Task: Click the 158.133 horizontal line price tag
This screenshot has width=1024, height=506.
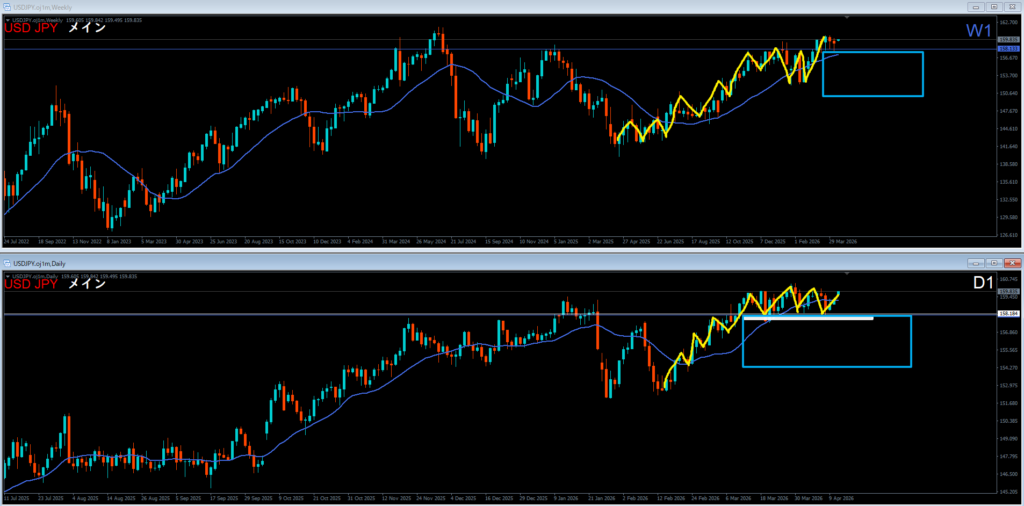Action: 1008,48
